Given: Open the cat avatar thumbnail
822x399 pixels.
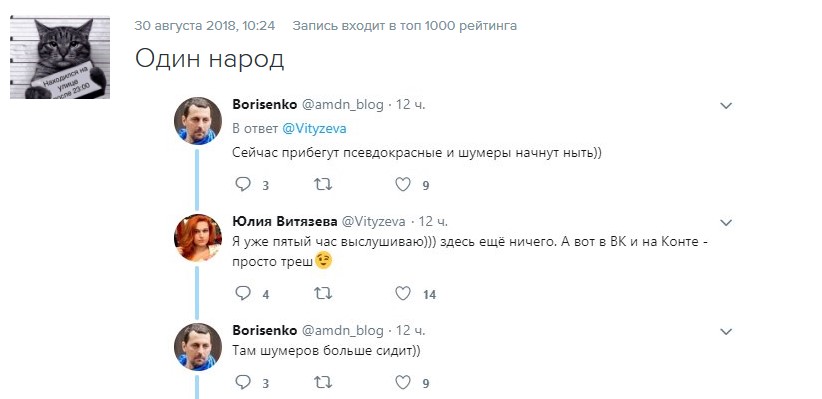Looking at the screenshot, I should 60,57.
